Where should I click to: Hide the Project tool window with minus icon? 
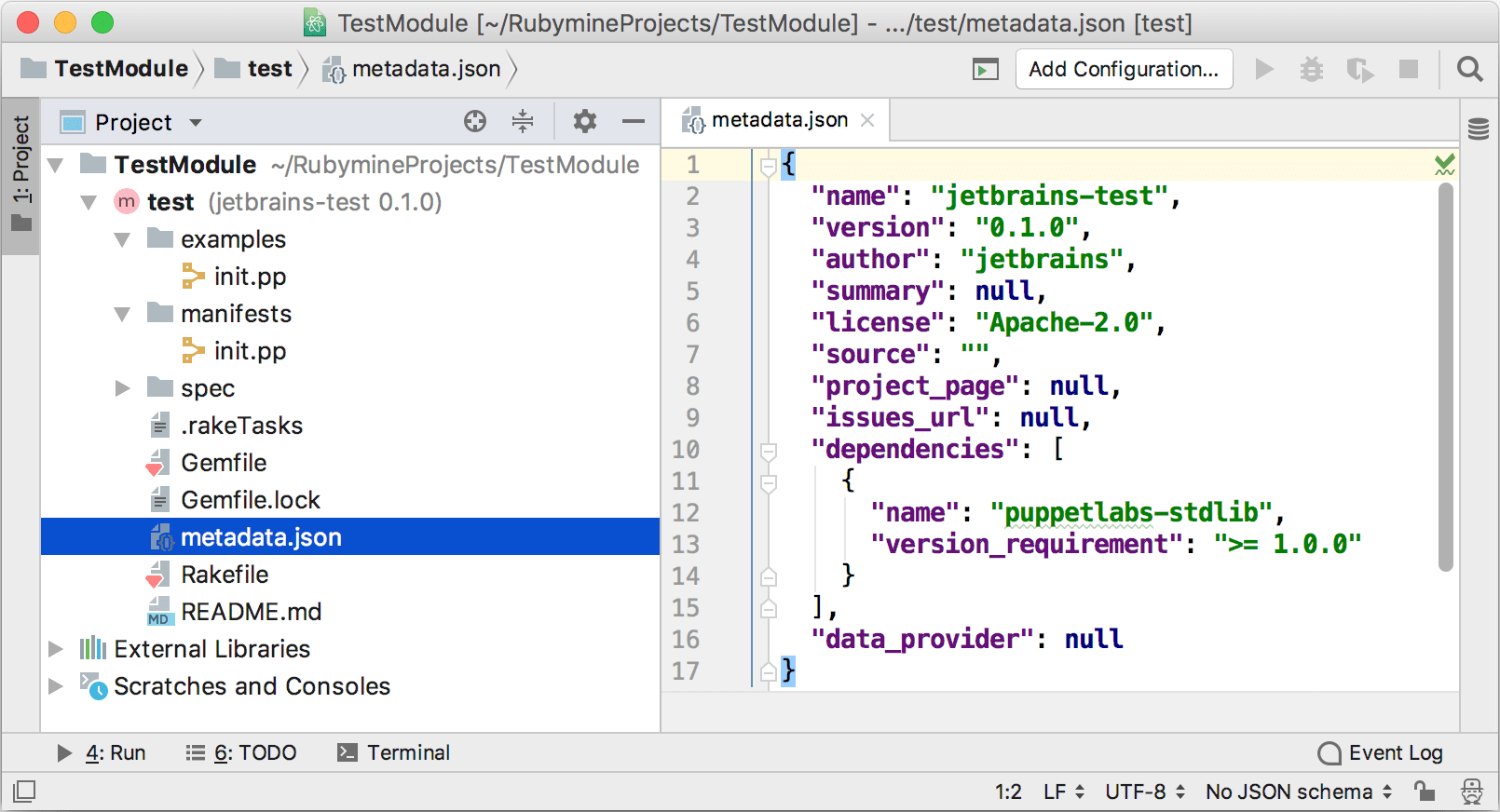pyautogui.click(x=634, y=121)
